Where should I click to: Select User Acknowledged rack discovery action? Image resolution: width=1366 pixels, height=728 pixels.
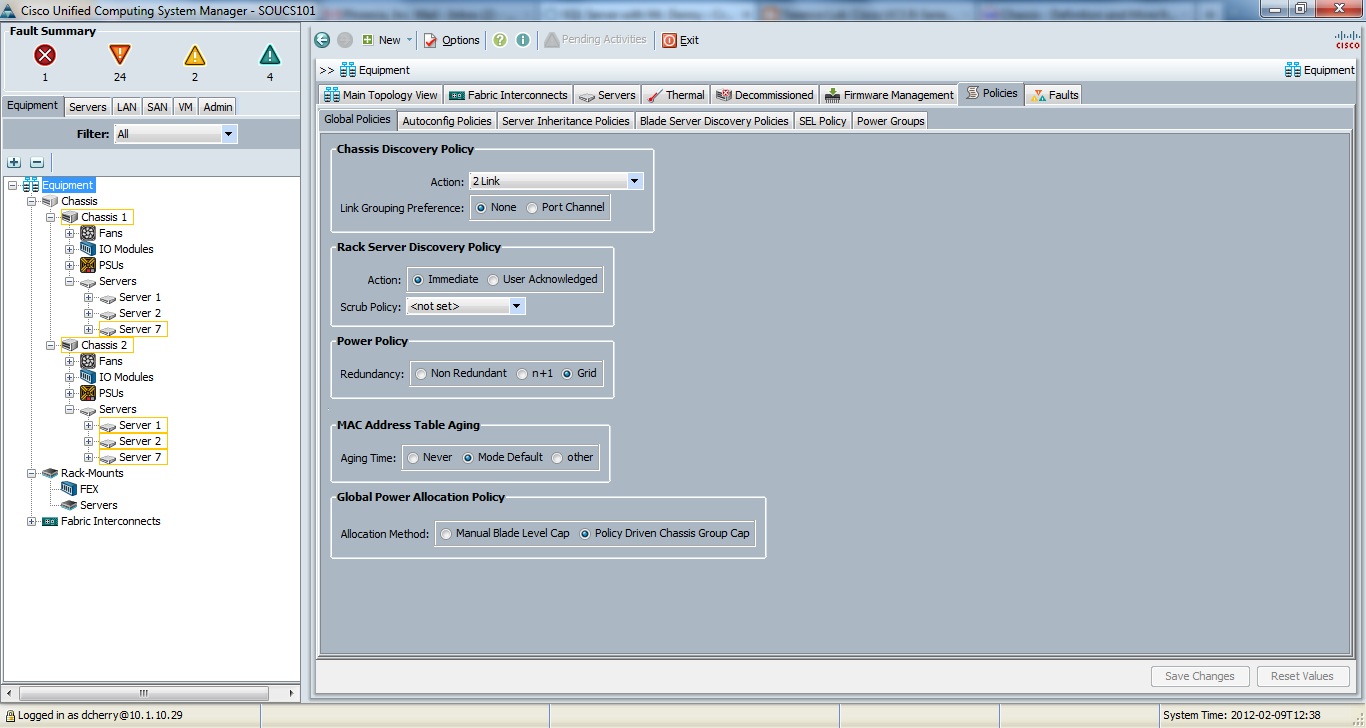click(x=493, y=280)
